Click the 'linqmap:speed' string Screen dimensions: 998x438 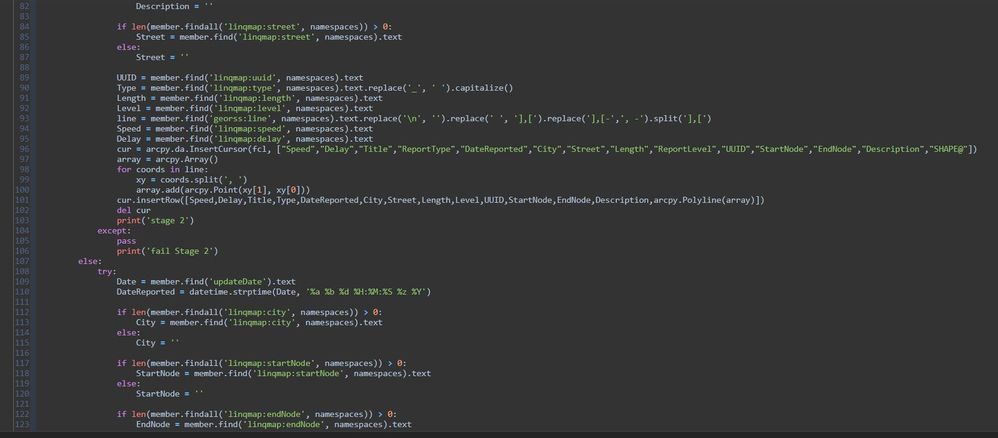(249, 129)
